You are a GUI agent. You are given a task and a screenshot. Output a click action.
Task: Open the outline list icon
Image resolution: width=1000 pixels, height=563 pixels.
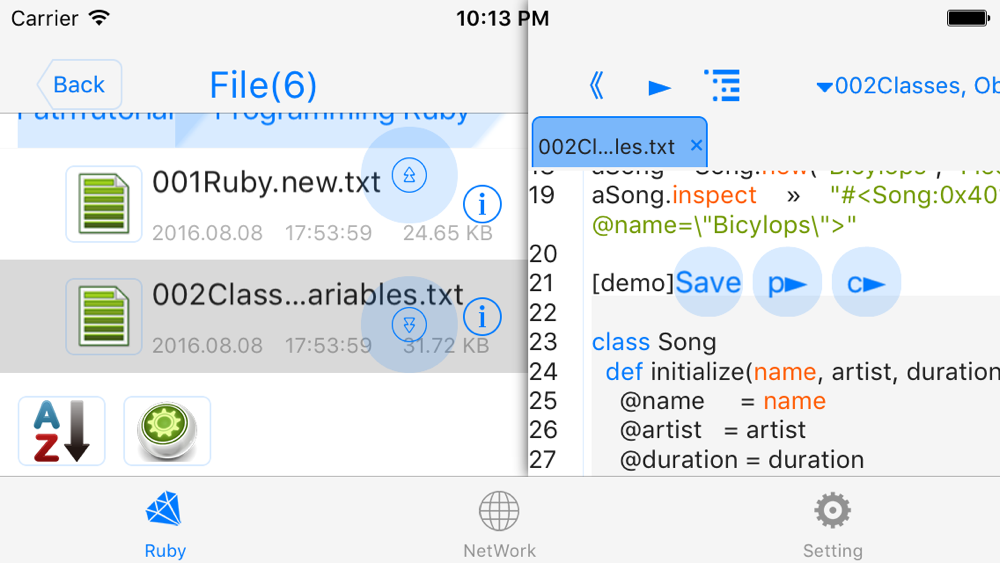(x=723, y=85)
